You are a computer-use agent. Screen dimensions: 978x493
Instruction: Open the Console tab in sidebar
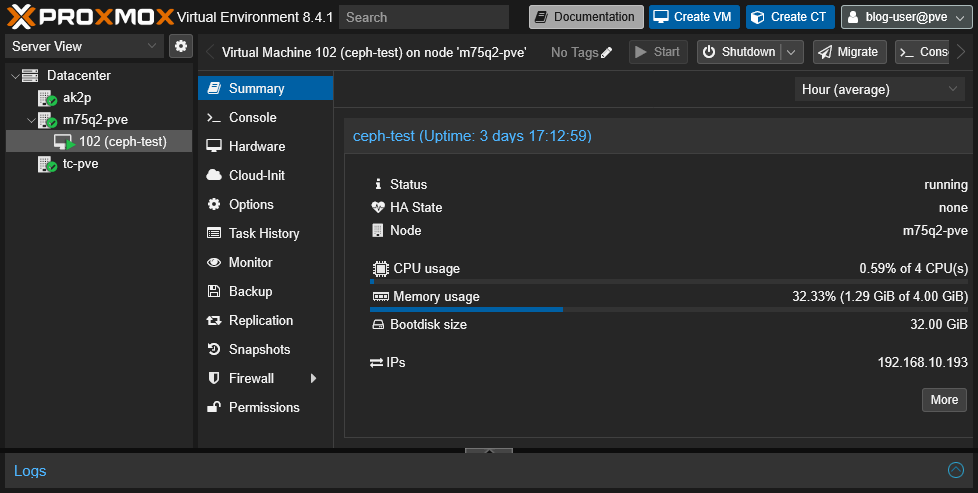click(266, 117)
